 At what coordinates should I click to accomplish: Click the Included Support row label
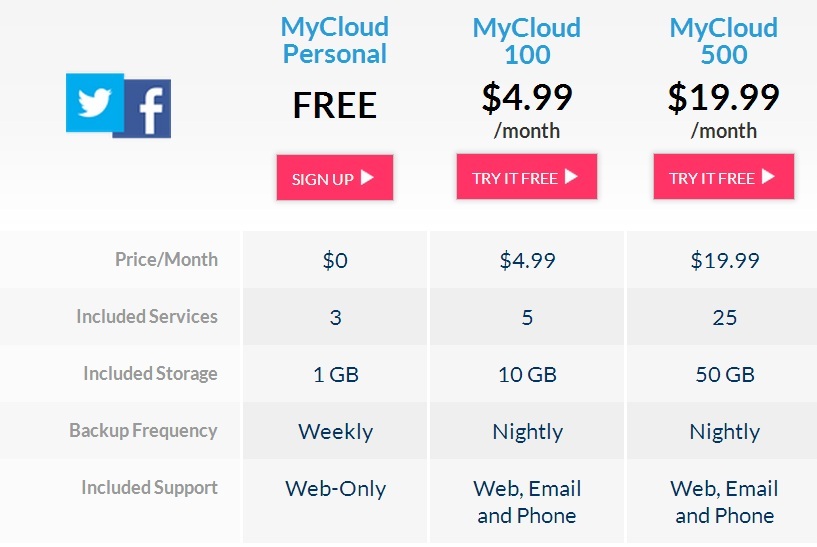tap(149, 488)
